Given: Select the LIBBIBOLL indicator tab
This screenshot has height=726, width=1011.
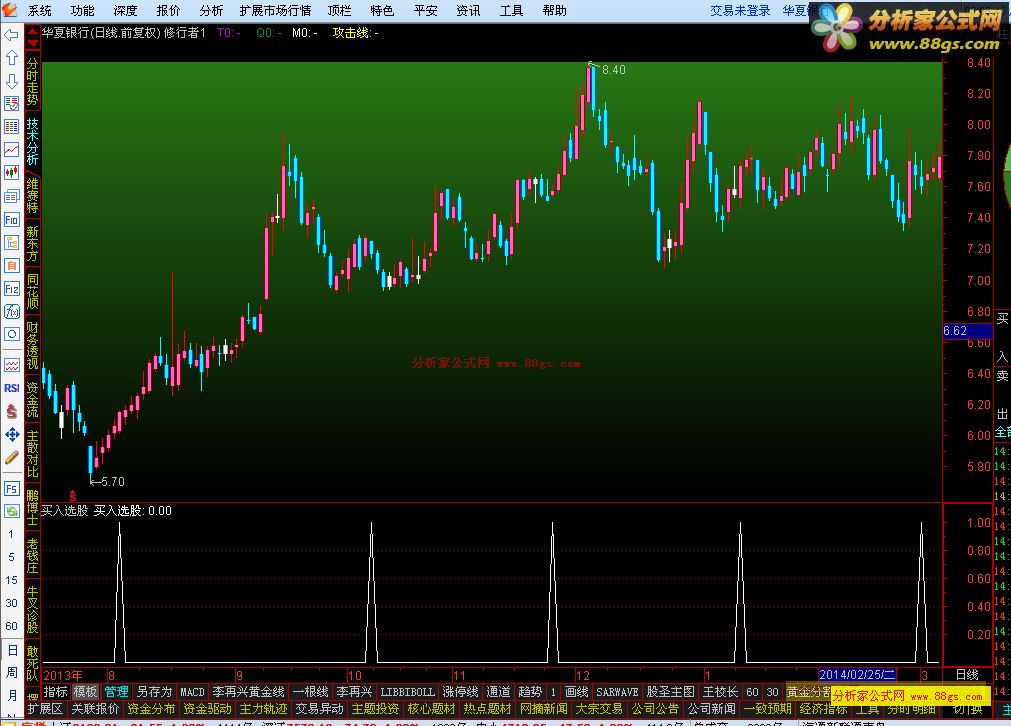Looking at the screenshot, I should [x=407, y=692].
